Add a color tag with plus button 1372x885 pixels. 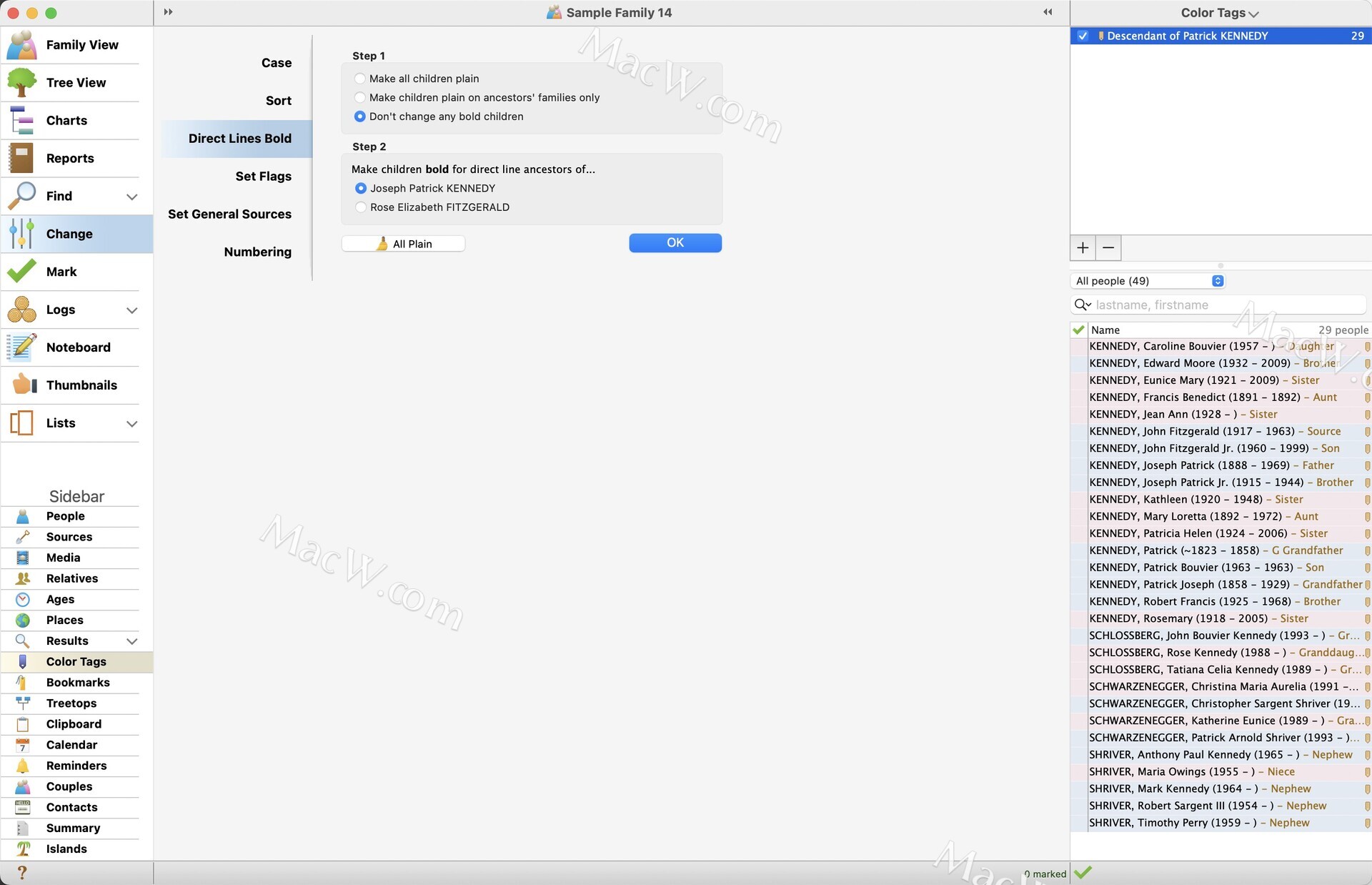point(1083,248)
